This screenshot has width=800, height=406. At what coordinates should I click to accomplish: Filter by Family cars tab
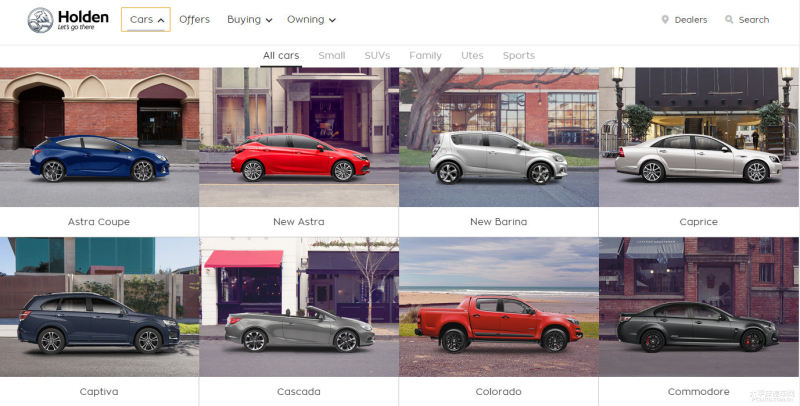[425, 56]
